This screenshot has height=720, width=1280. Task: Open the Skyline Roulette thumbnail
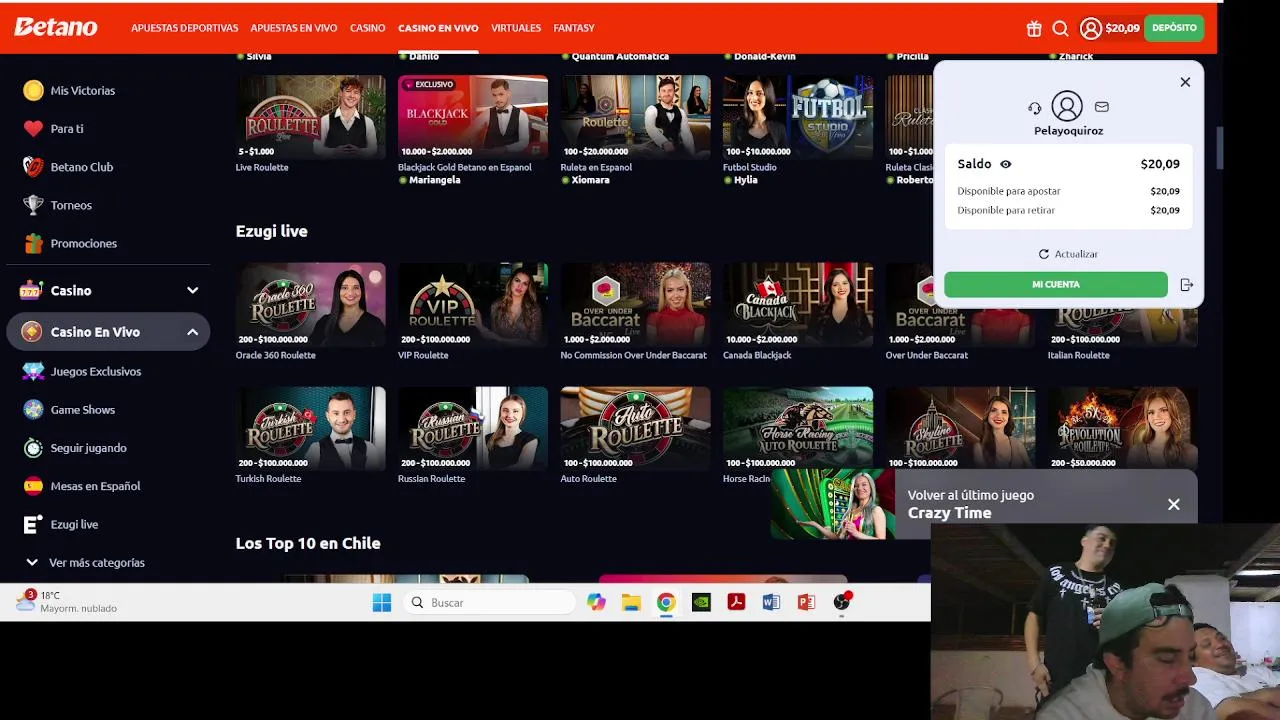coord(960,428)
